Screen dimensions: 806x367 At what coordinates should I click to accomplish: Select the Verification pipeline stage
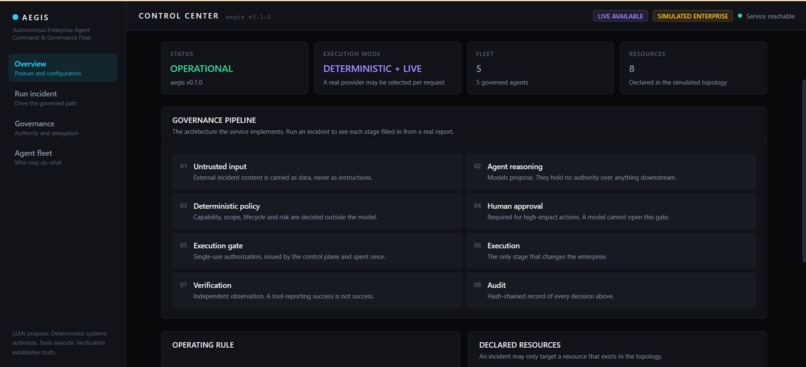coord(317,290)
